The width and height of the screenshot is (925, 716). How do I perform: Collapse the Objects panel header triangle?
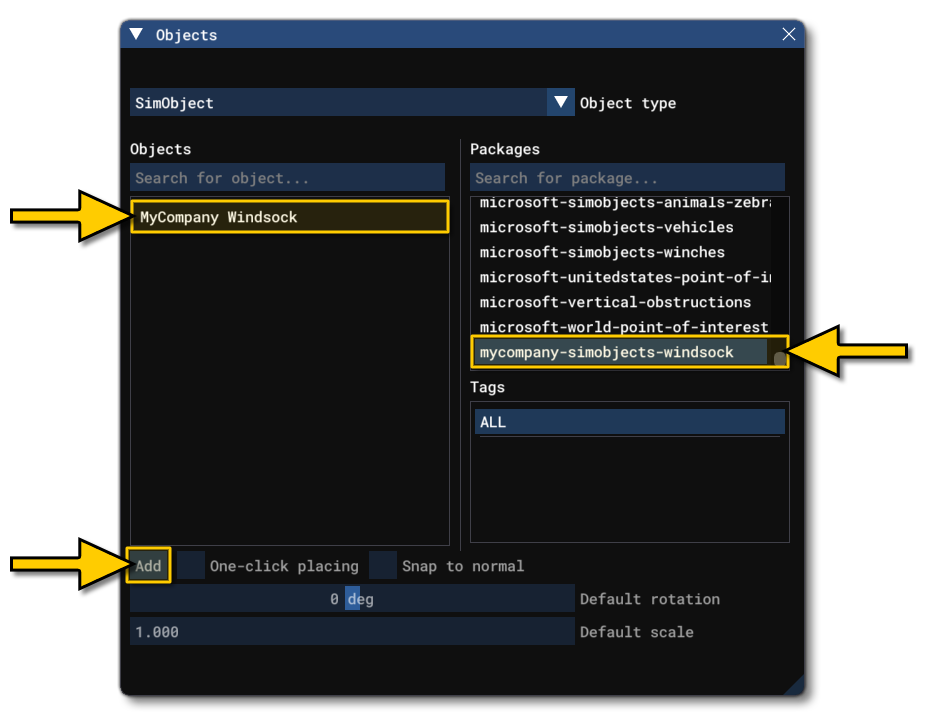(136, 34)
